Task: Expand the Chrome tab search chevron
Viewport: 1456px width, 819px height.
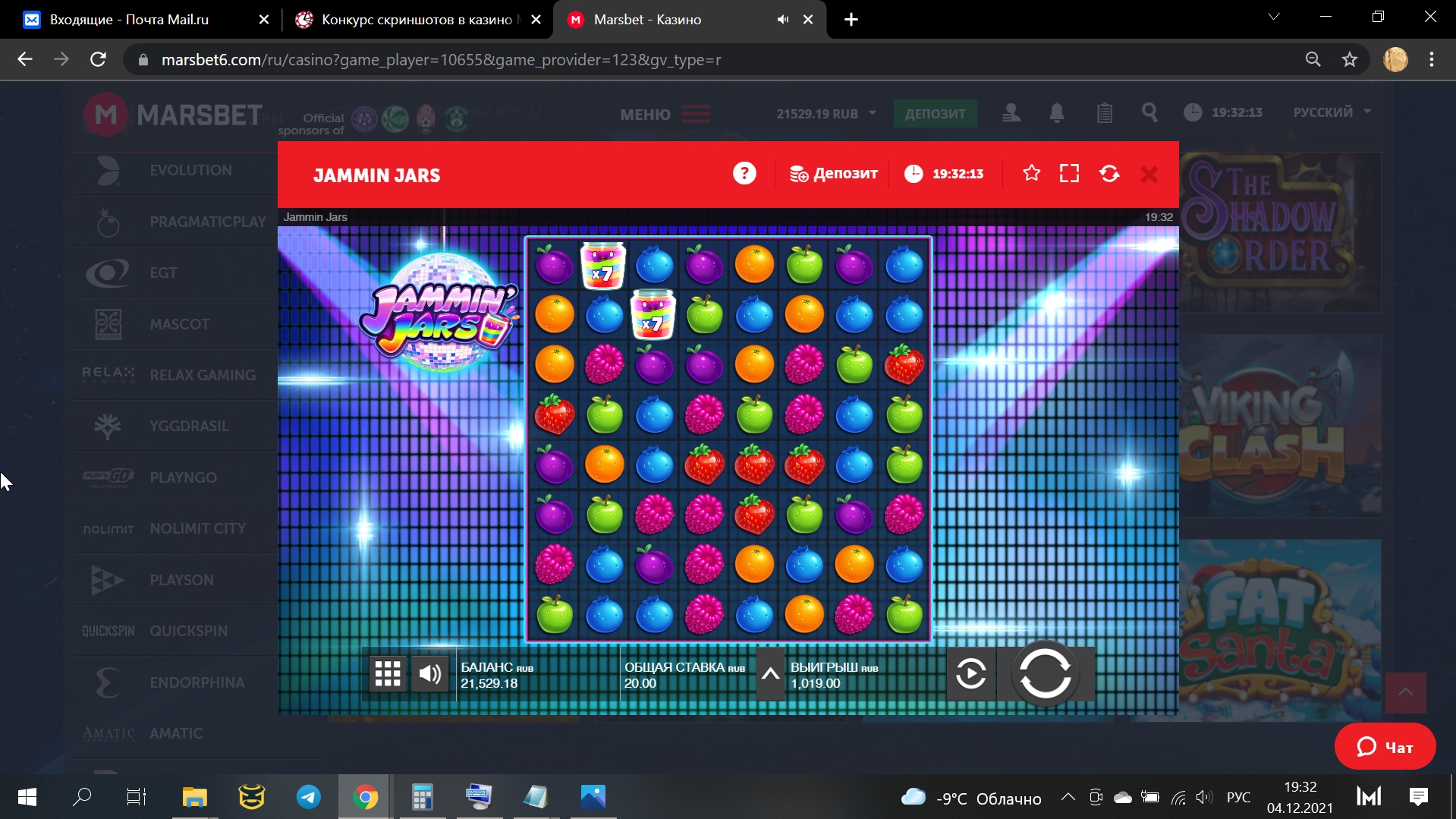Action: coord(1274,17)
